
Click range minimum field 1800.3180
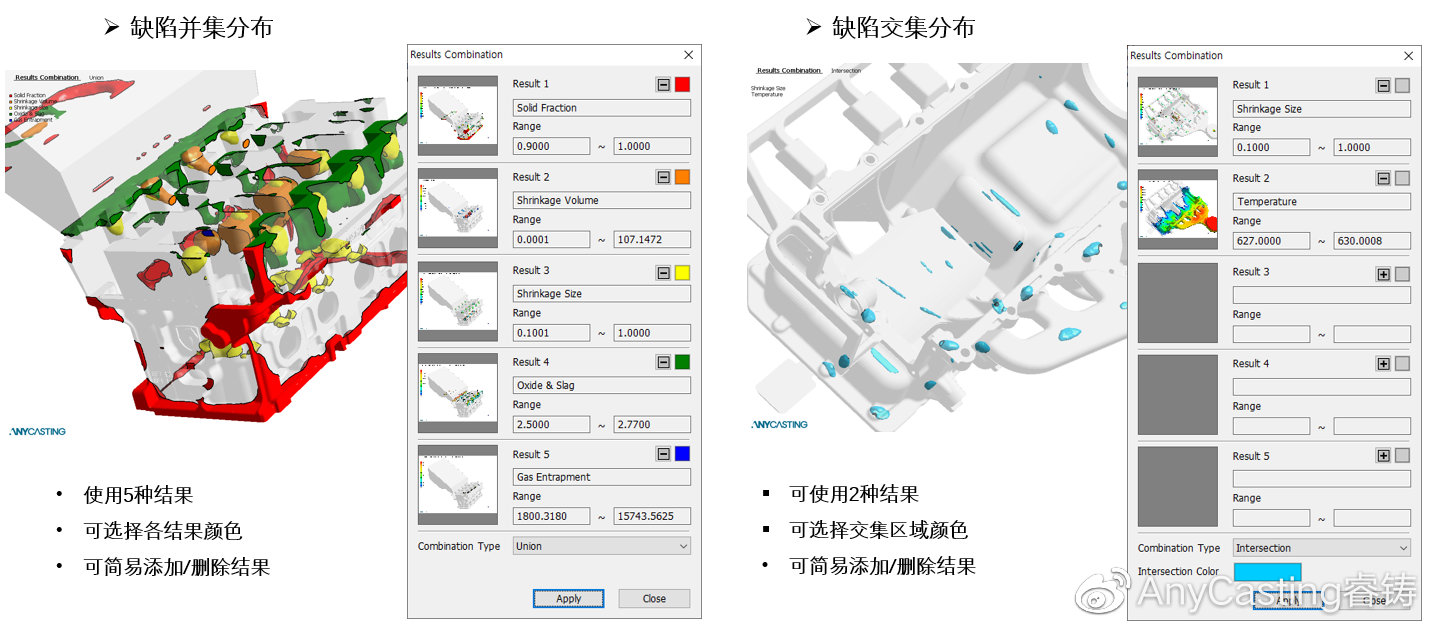[551, 516]
